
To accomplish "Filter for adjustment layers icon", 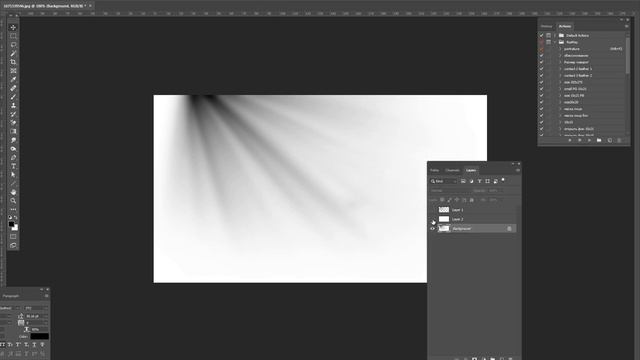I will (x=471, y=181).
